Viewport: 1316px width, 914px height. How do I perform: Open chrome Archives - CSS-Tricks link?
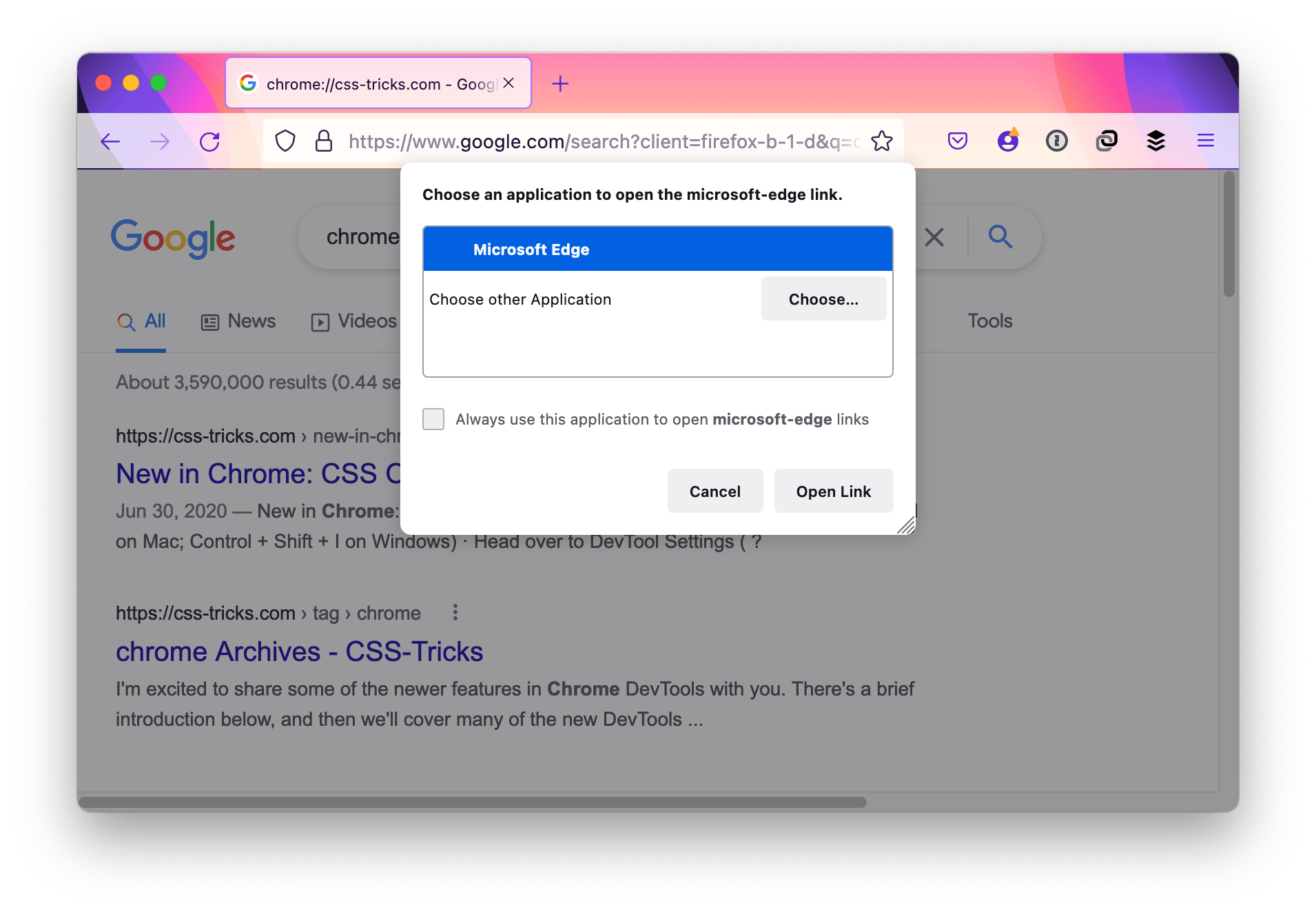point(300,651)
